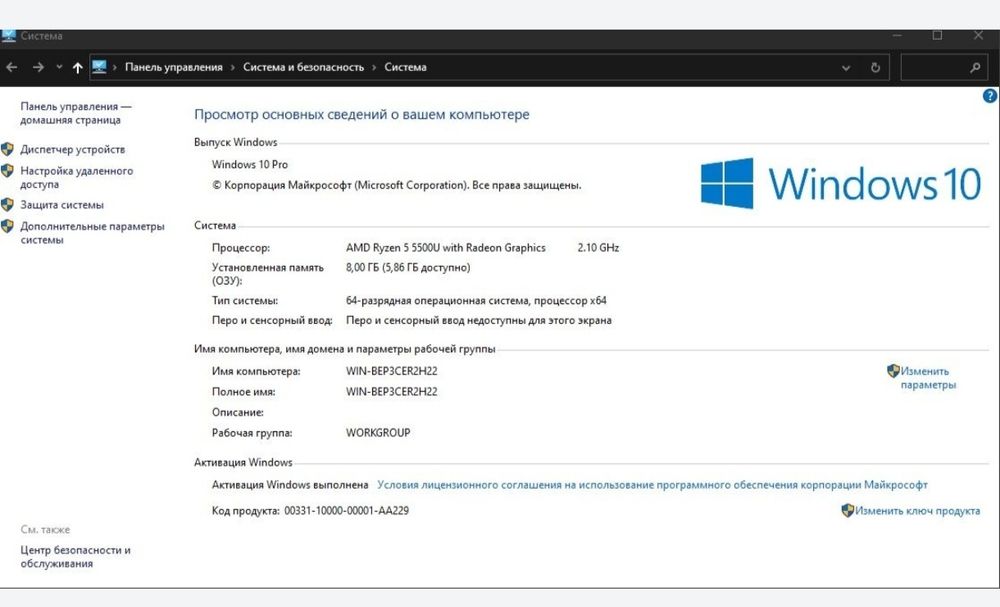
Task: Click the search magnifier icon
Action: 974,67
